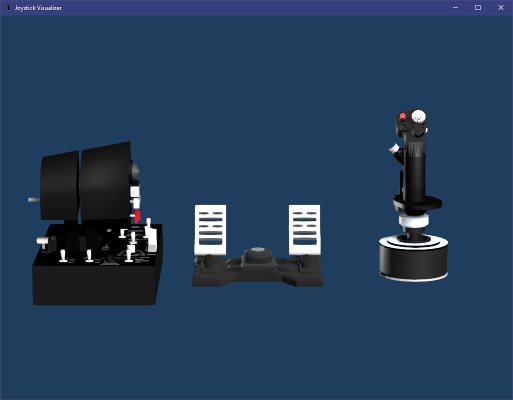
Task: Click the Joystick Visualizer app icon in title bar
Action: click(x=8, y=8)
